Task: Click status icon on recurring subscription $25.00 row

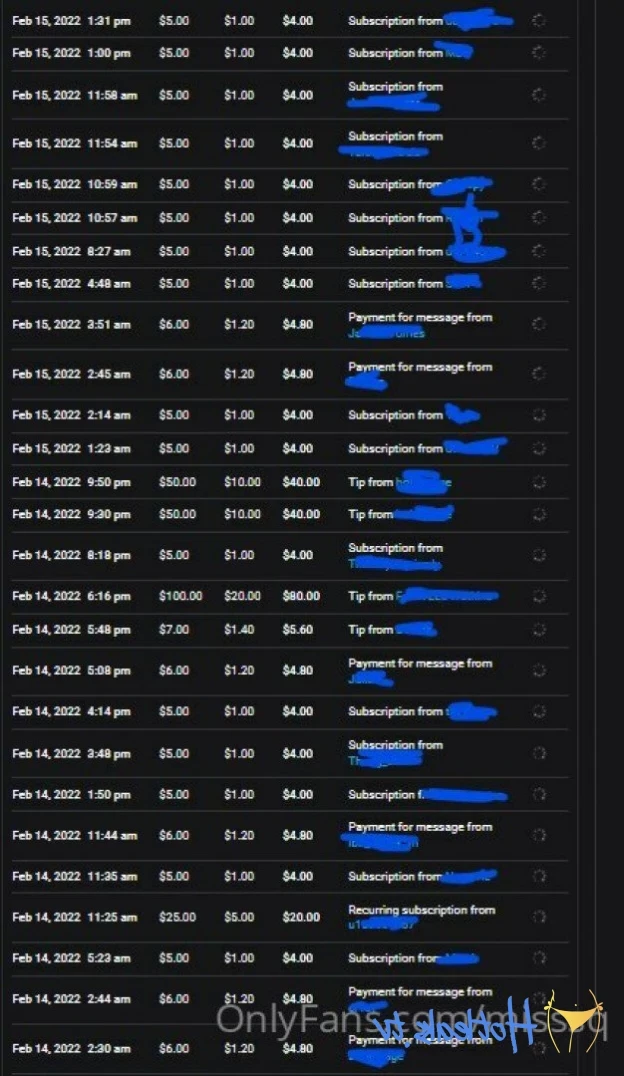Action: click(x=539, y=917)
